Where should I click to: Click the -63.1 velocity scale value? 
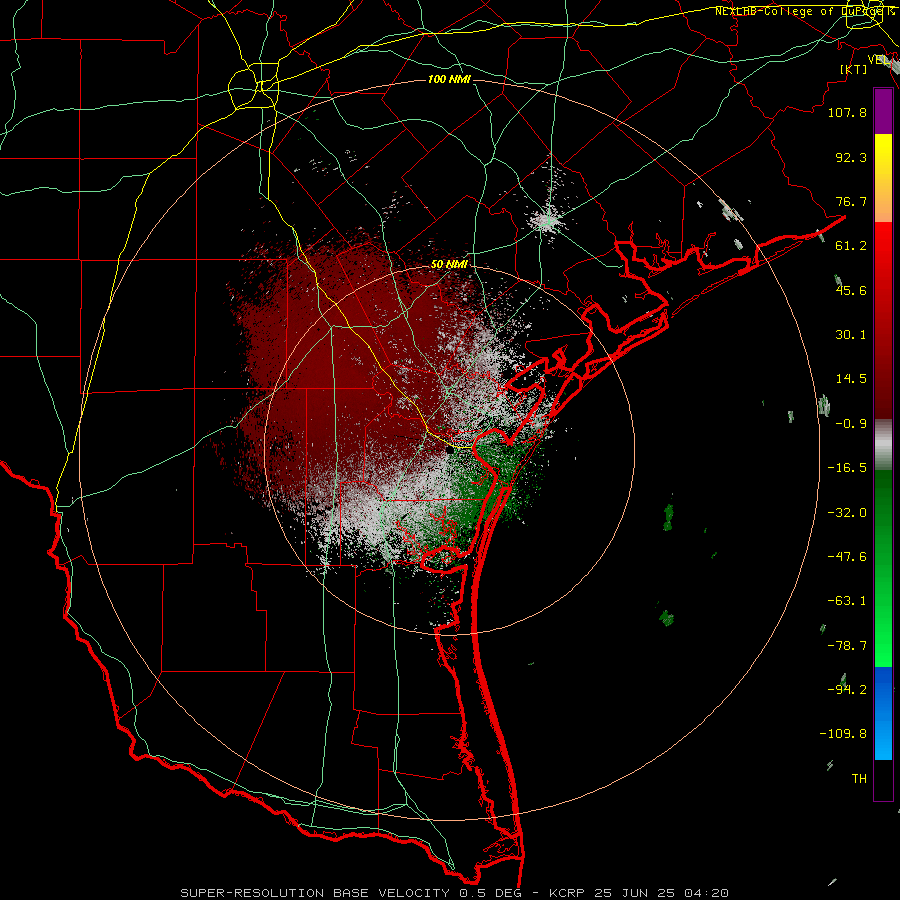click(x=847, y=601)
